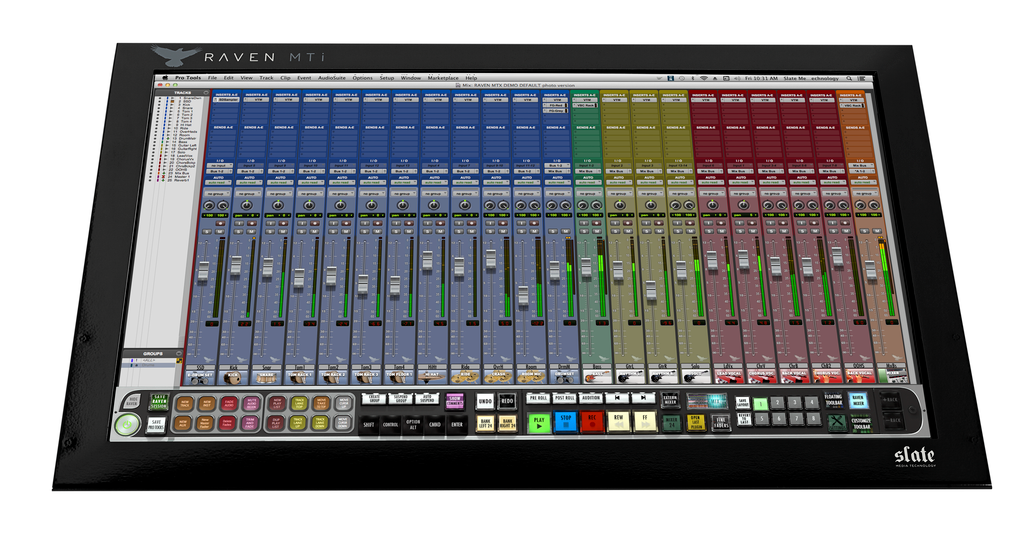The width and height of the screenshot is (1024, 547).
Task: Click the Hide Raven button
Action: click(x=132, y=401)
